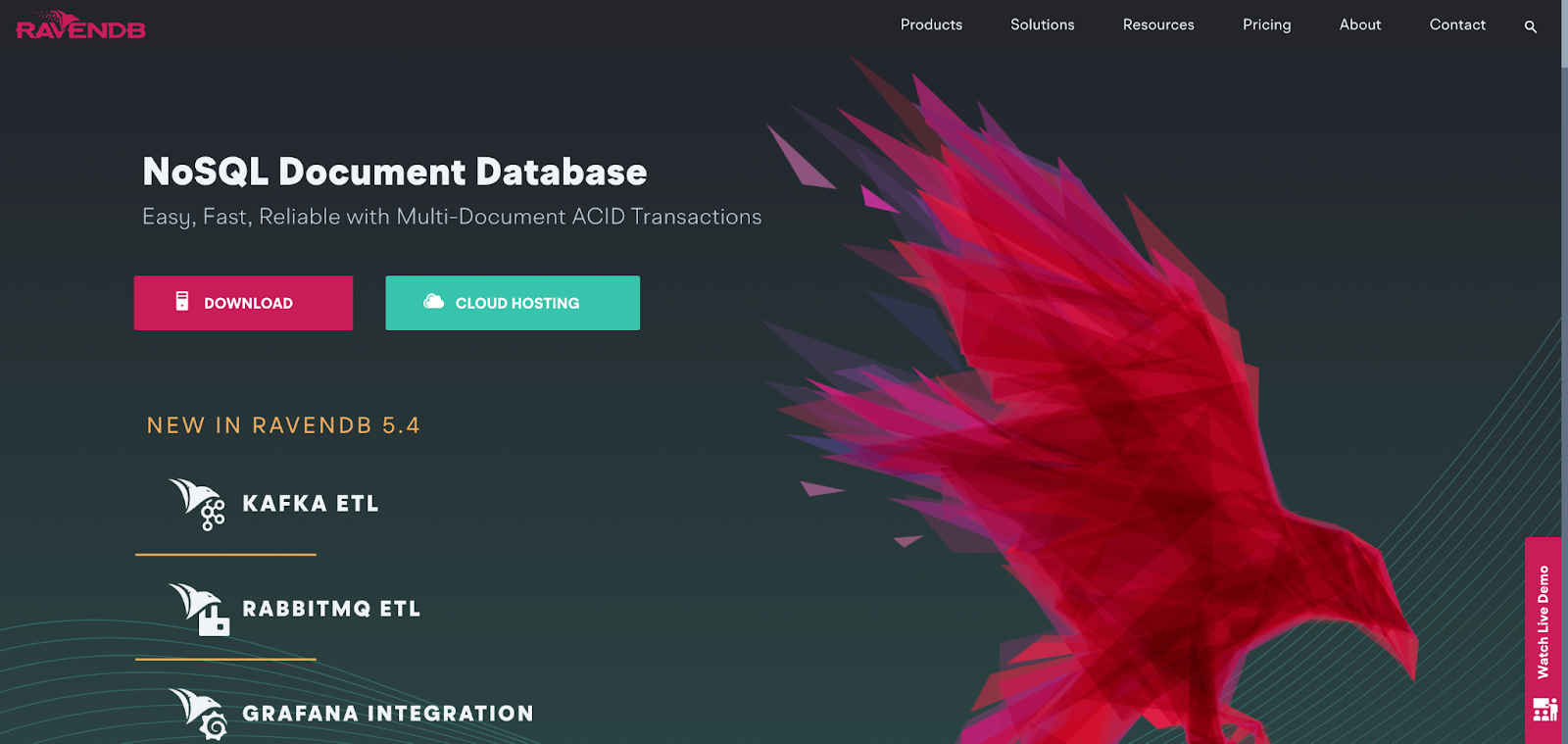Click the server icon in Download button
This screenshot has height=744, width=1568.
pos(182,301)
